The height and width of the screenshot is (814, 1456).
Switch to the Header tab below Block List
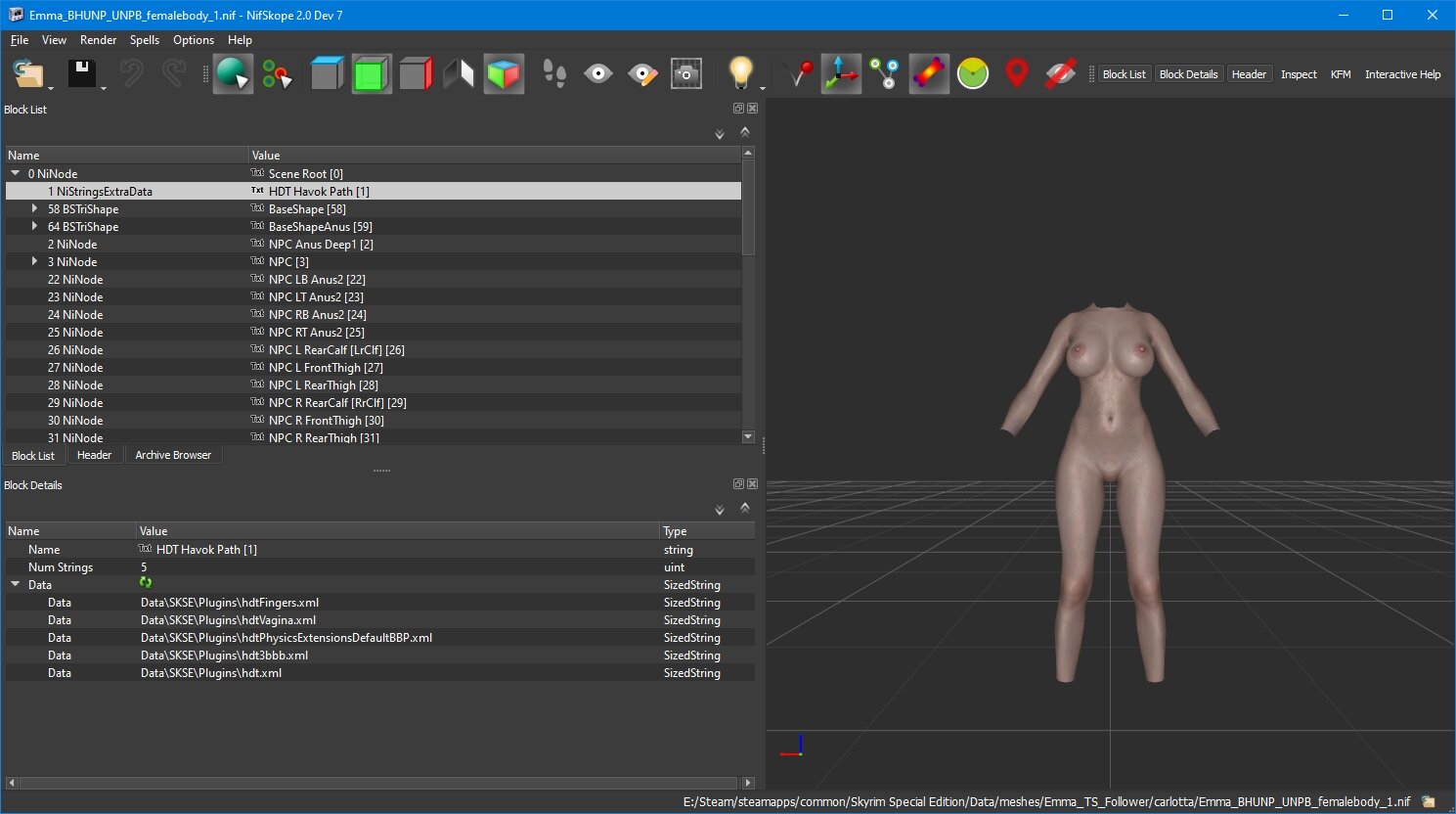pyautogui.click(x=94, y=455)
